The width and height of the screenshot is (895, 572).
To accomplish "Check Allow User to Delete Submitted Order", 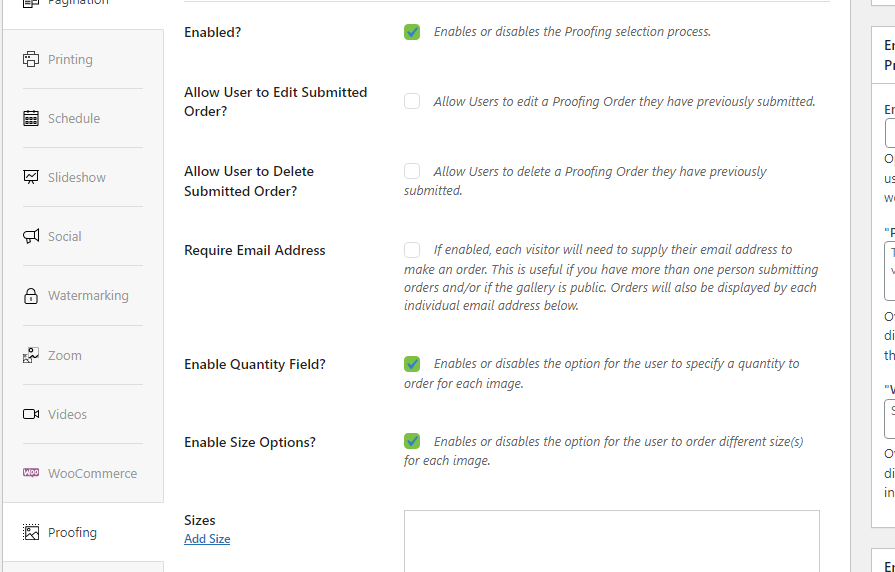I will pyautogui.click(x=412, y=171).
